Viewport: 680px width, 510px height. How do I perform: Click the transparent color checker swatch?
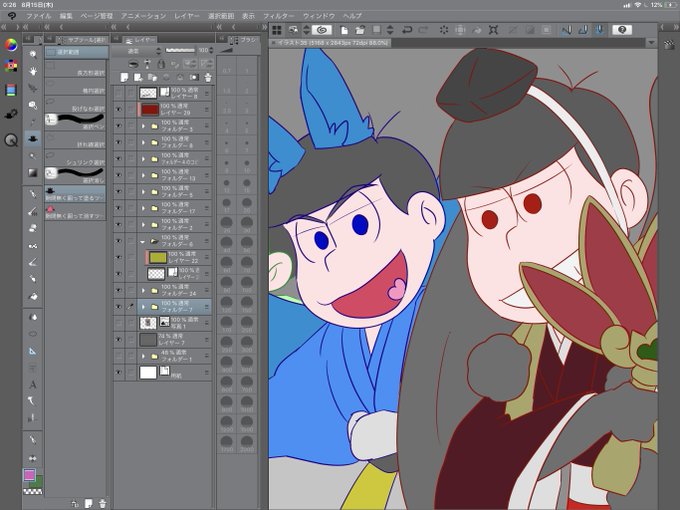pos(33,491)
